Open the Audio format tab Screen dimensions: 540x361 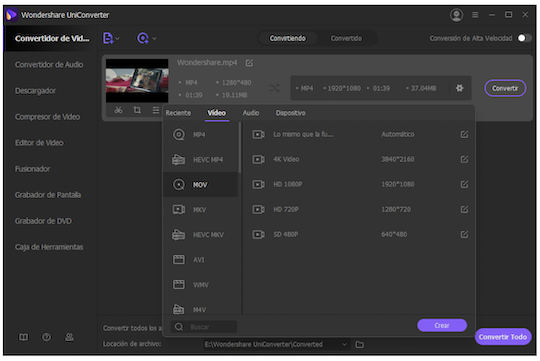click(x=251, y=113)
